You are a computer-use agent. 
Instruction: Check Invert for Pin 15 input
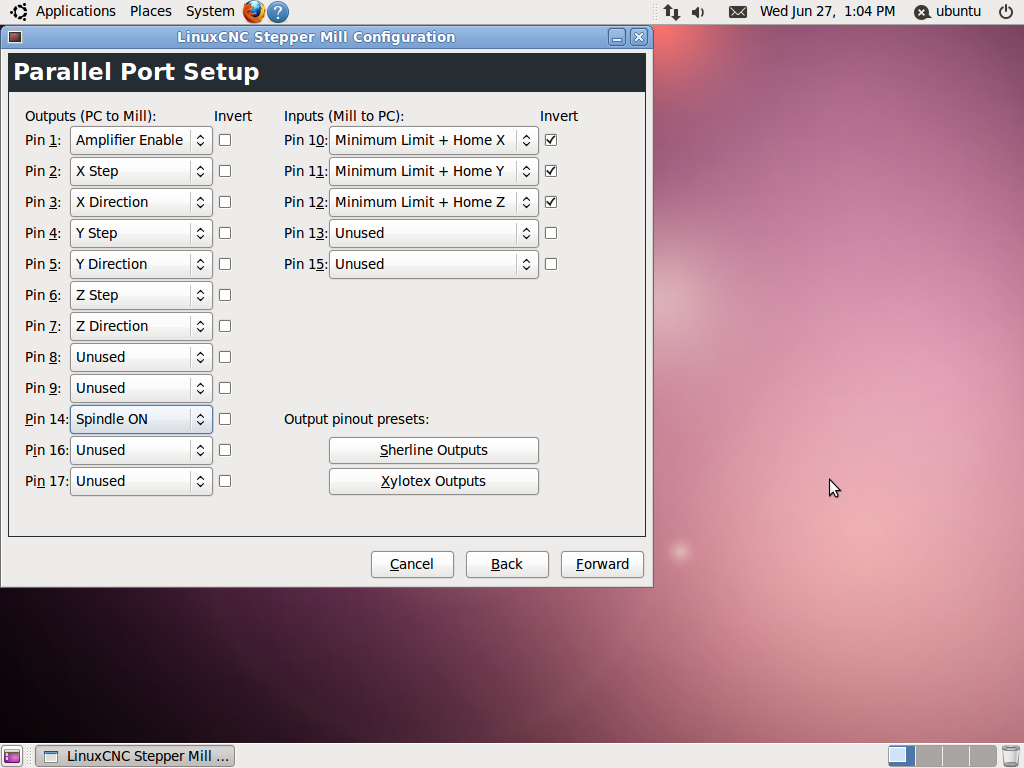pos(551,264)
